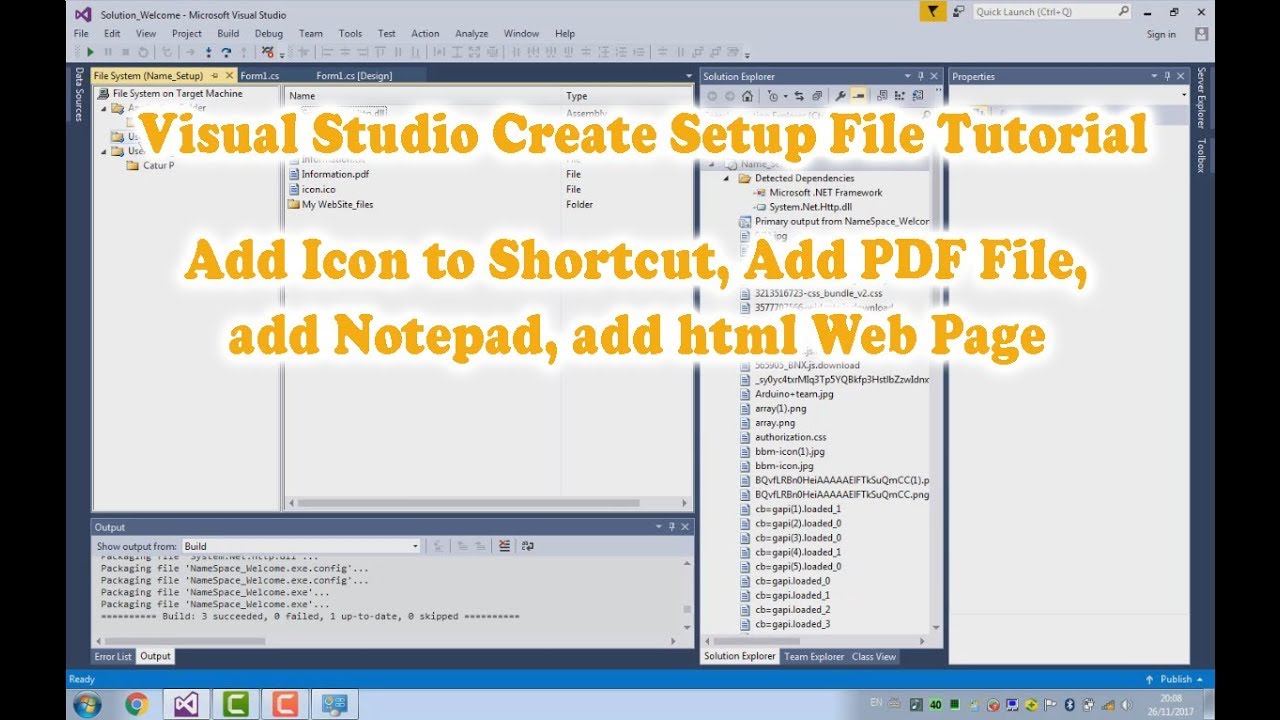Click Publish in the status bar
The width and height of the screenshot is (1280, 720).
click(x=1177, y=678)
